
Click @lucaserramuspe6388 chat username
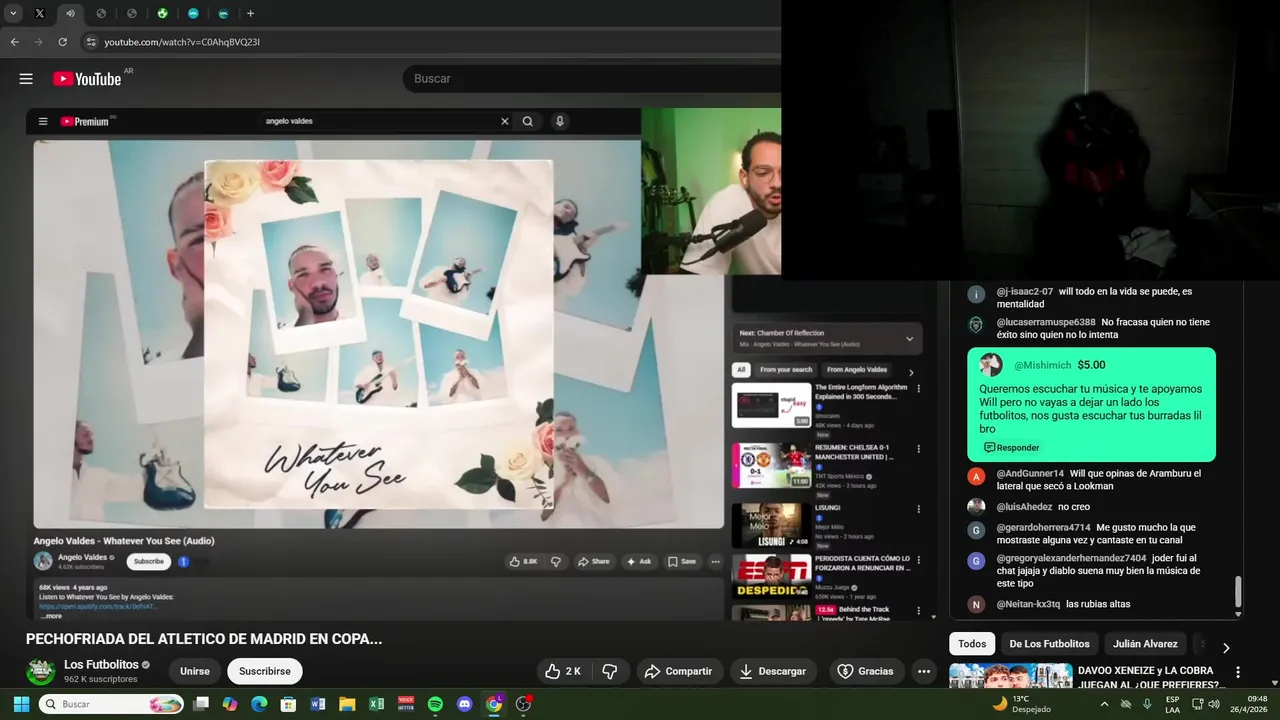coord(1046,322)
